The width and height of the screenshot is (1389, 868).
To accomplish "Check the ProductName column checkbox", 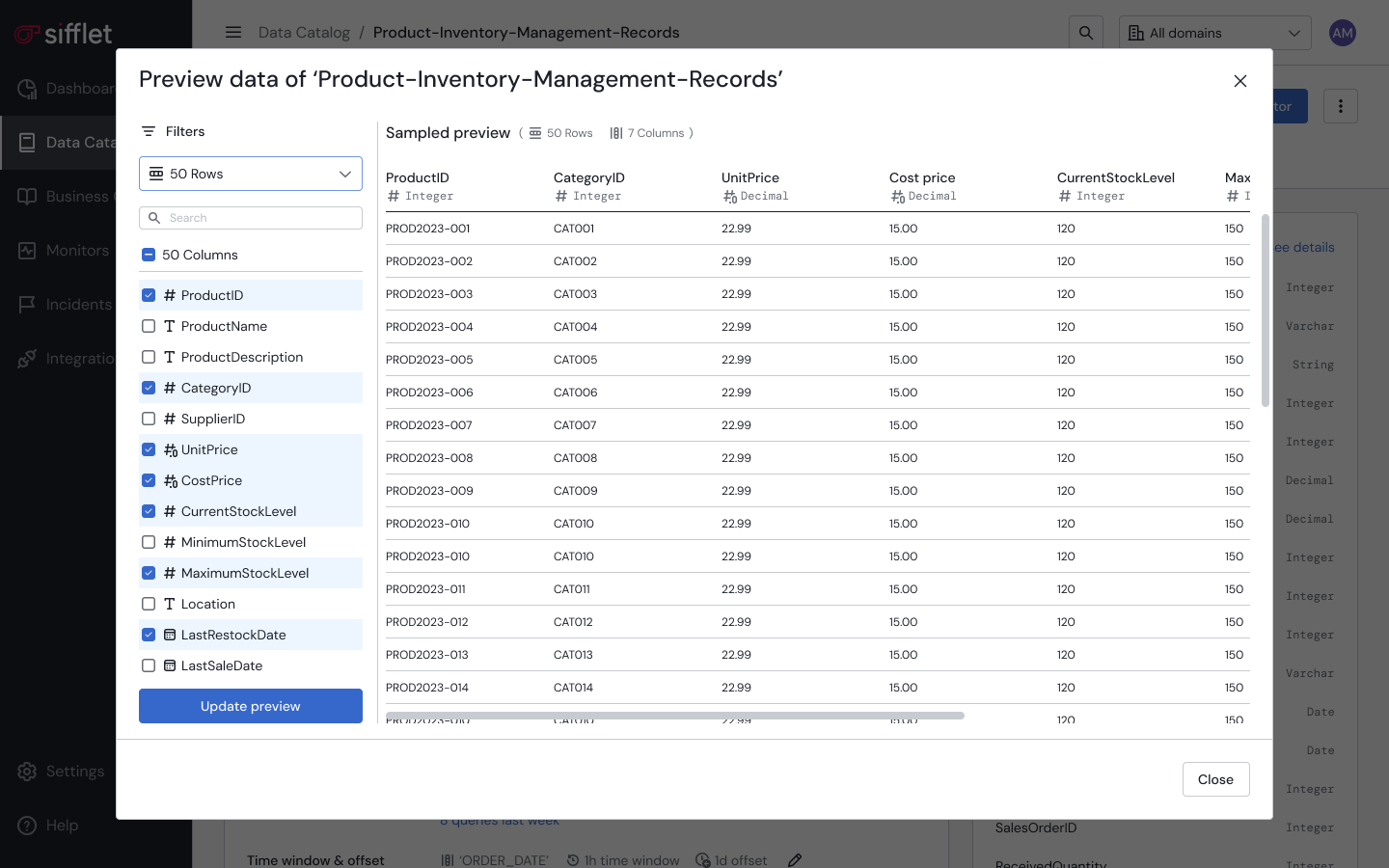I will [149, 326].
